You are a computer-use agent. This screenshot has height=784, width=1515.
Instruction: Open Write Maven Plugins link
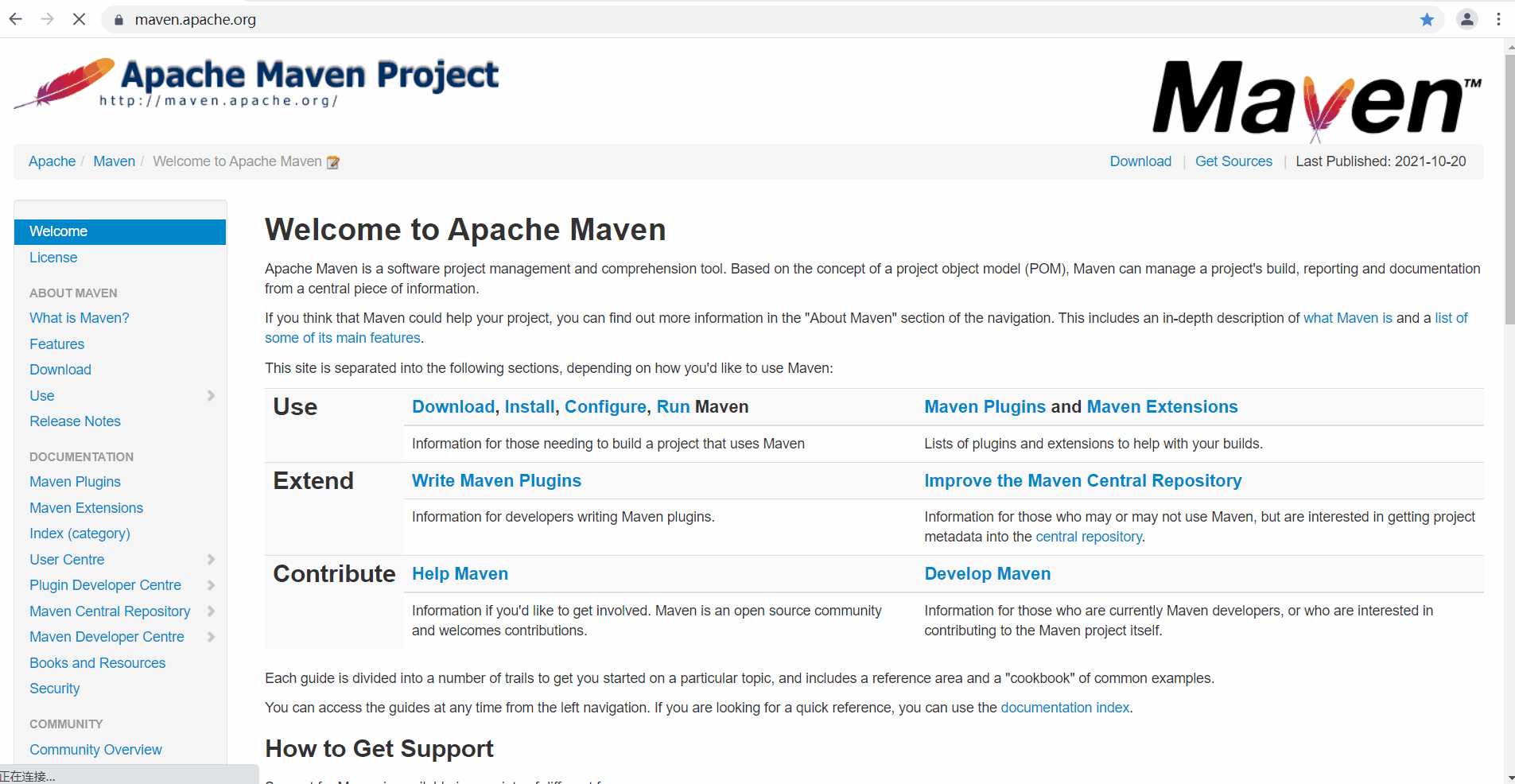pos(496,481)
